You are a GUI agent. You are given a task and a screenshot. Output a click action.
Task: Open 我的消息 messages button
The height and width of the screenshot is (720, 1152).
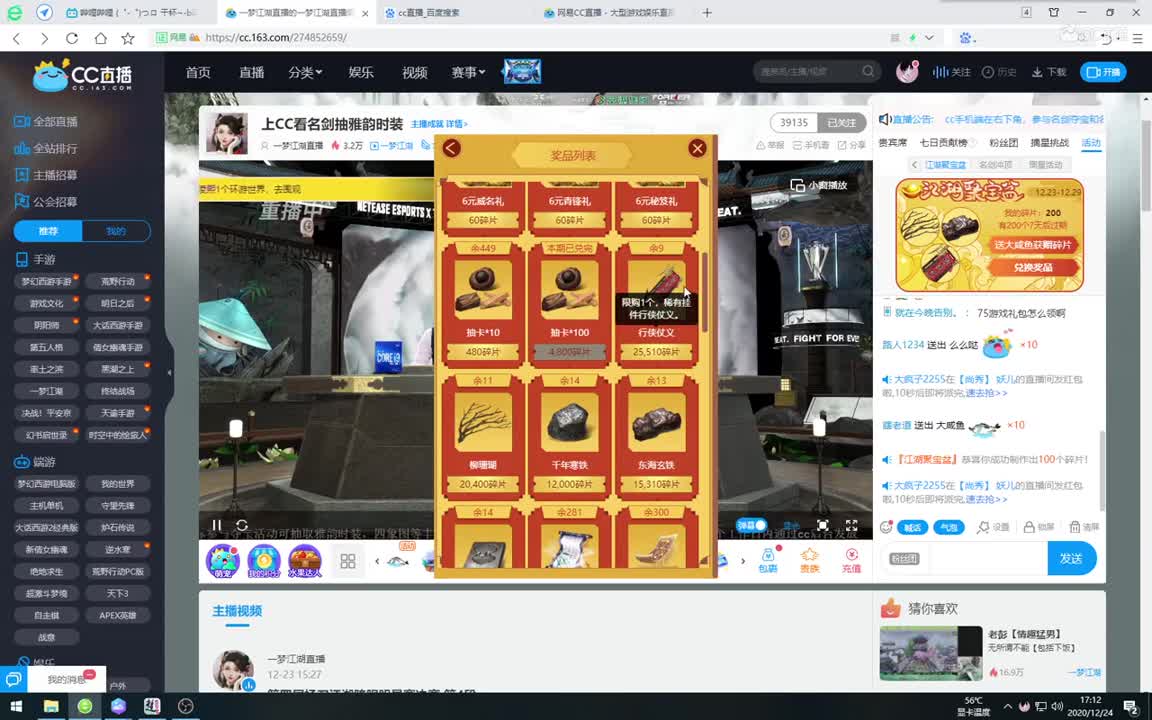pyautogui.click(x=66, y=679)
